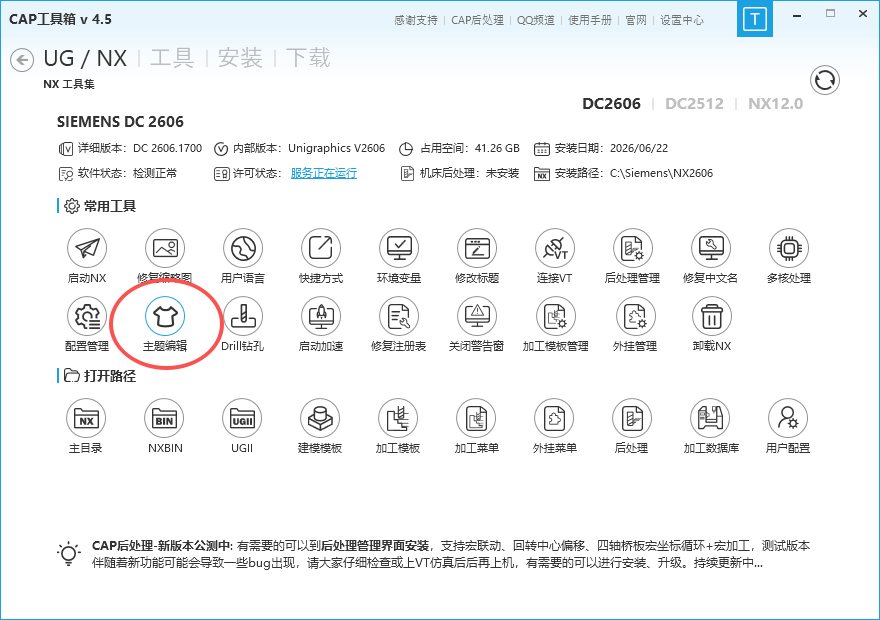Viewport: 880px width, 620px height.
Task: Open the 修改标题 tool
Action: (x=477, y=248)
